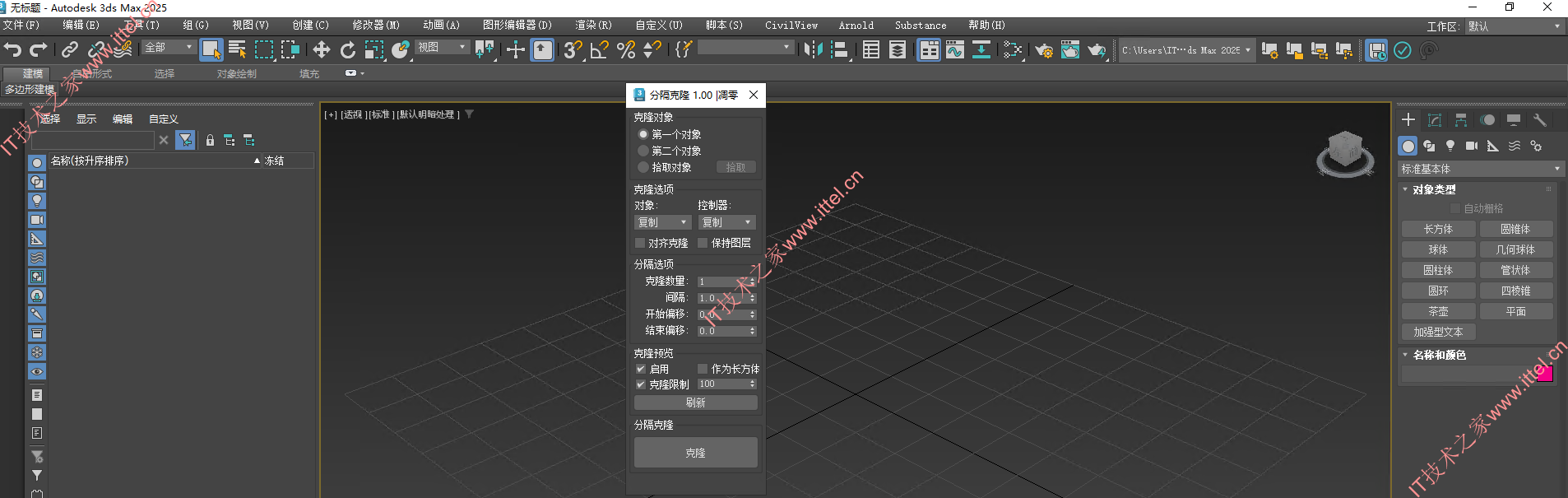The height and width of the screenshot is (498, 1568).
Task: Open the Rendered Frame Window icon
Action: pos(1070,50)
